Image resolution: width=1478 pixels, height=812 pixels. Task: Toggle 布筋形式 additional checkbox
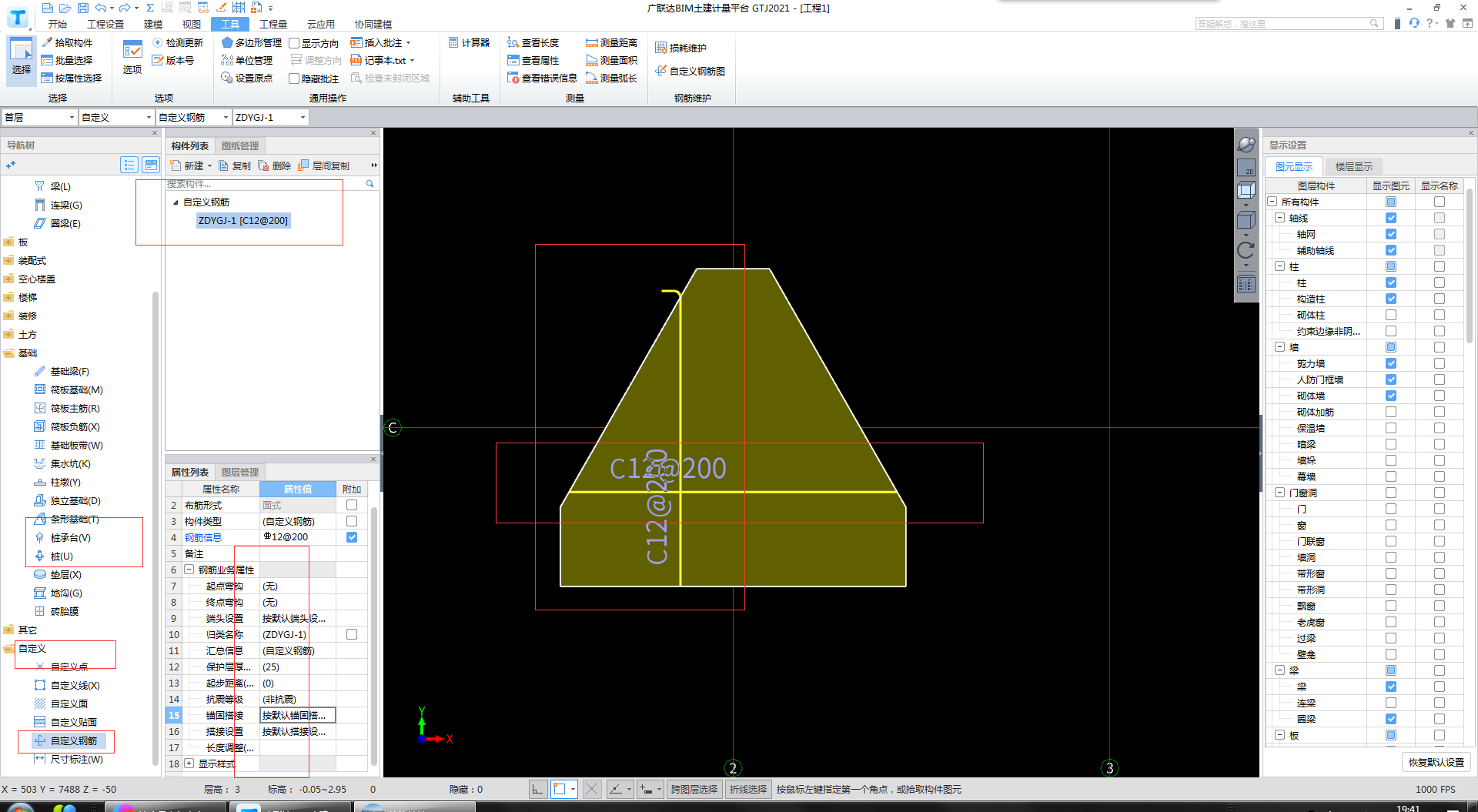click(x=352, y=505)
